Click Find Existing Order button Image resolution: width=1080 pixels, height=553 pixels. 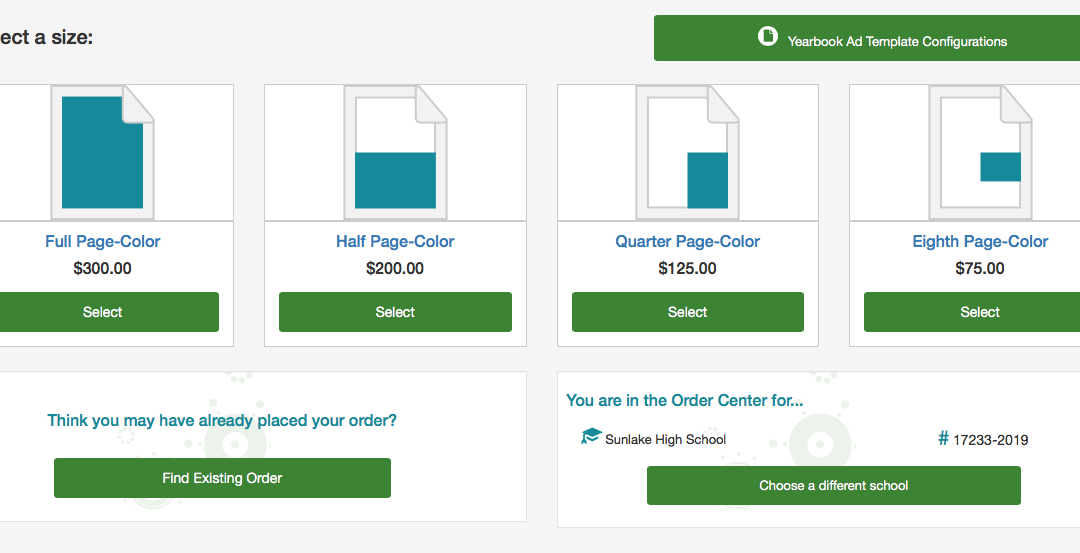222,478
